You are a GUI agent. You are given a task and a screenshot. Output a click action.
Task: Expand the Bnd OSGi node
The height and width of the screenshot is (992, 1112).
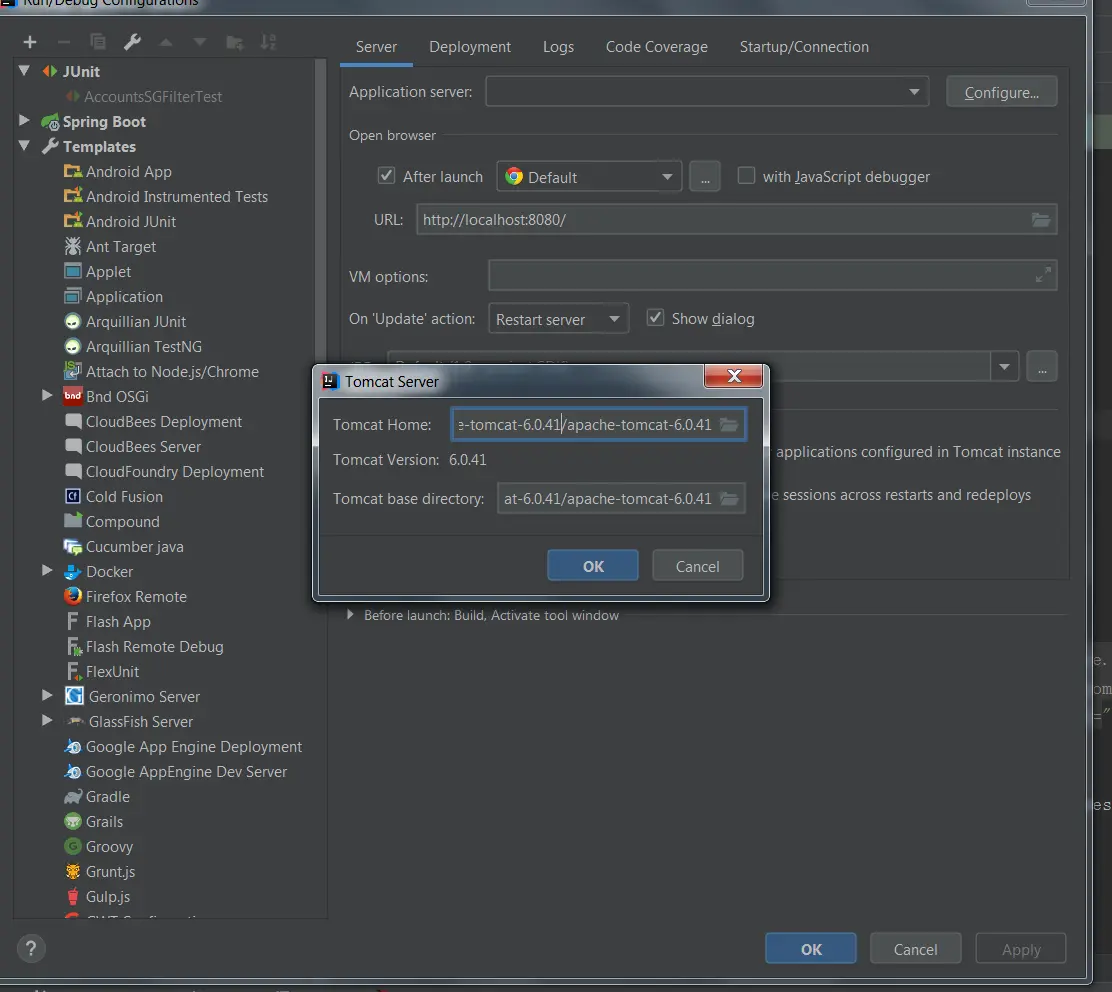click(47, 396)
